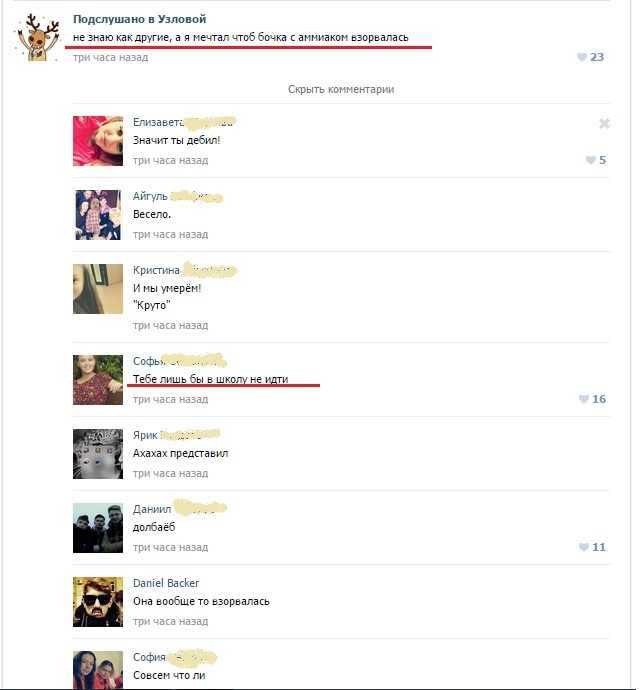Open Айгуль's group photo avatar

(98, 215)
